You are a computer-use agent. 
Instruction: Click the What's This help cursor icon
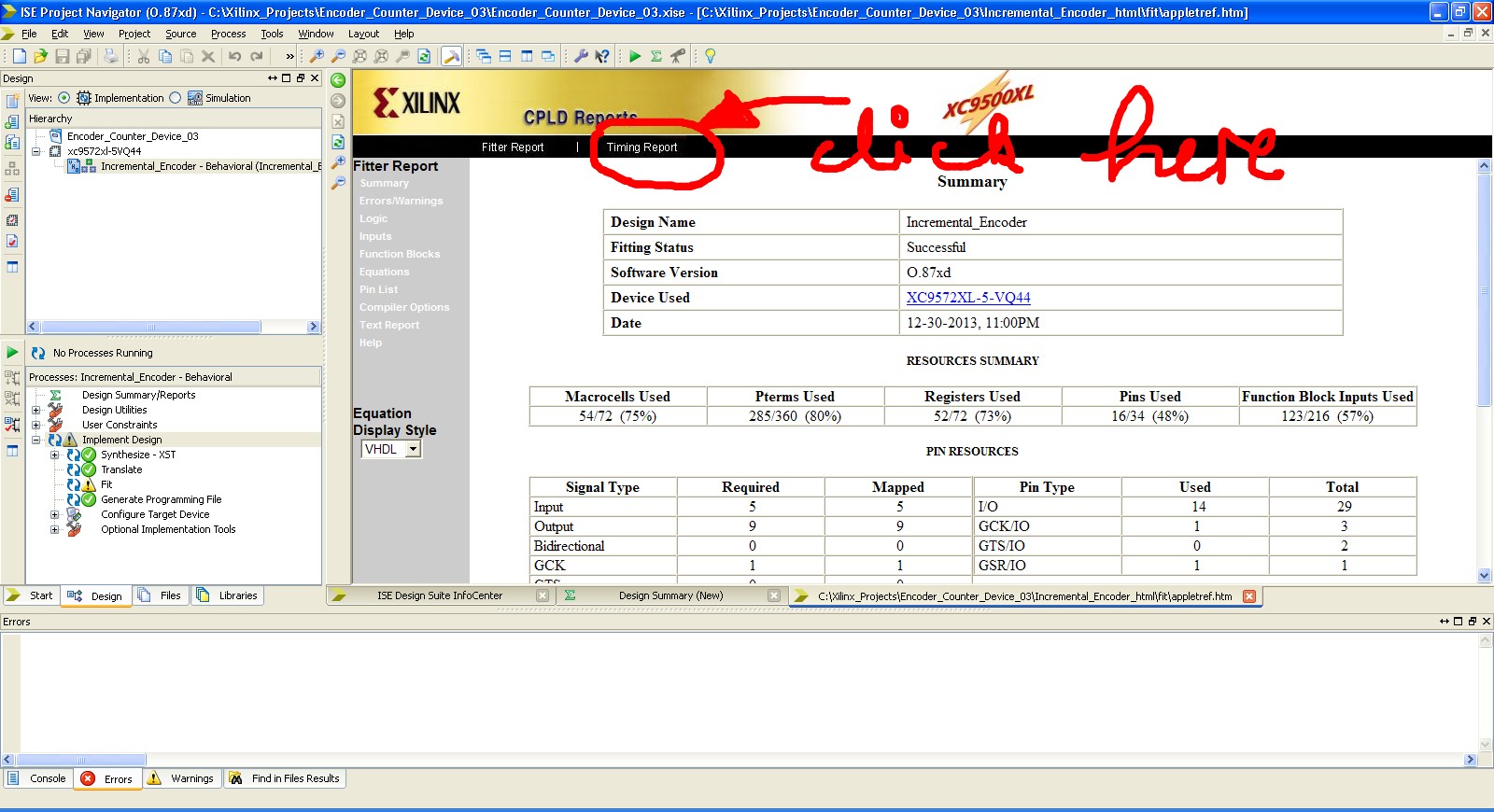[x=602, y=56]
